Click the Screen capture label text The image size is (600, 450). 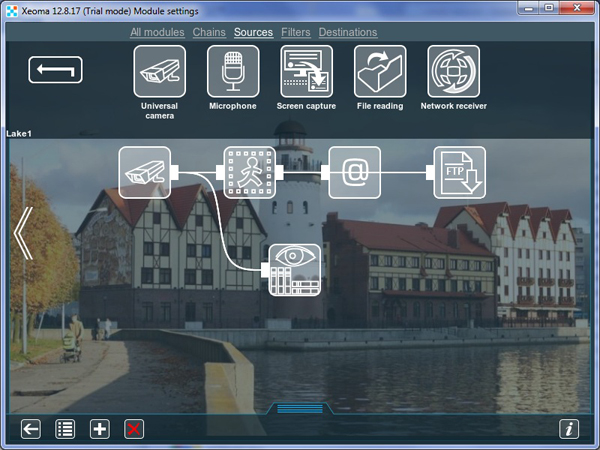306,106
